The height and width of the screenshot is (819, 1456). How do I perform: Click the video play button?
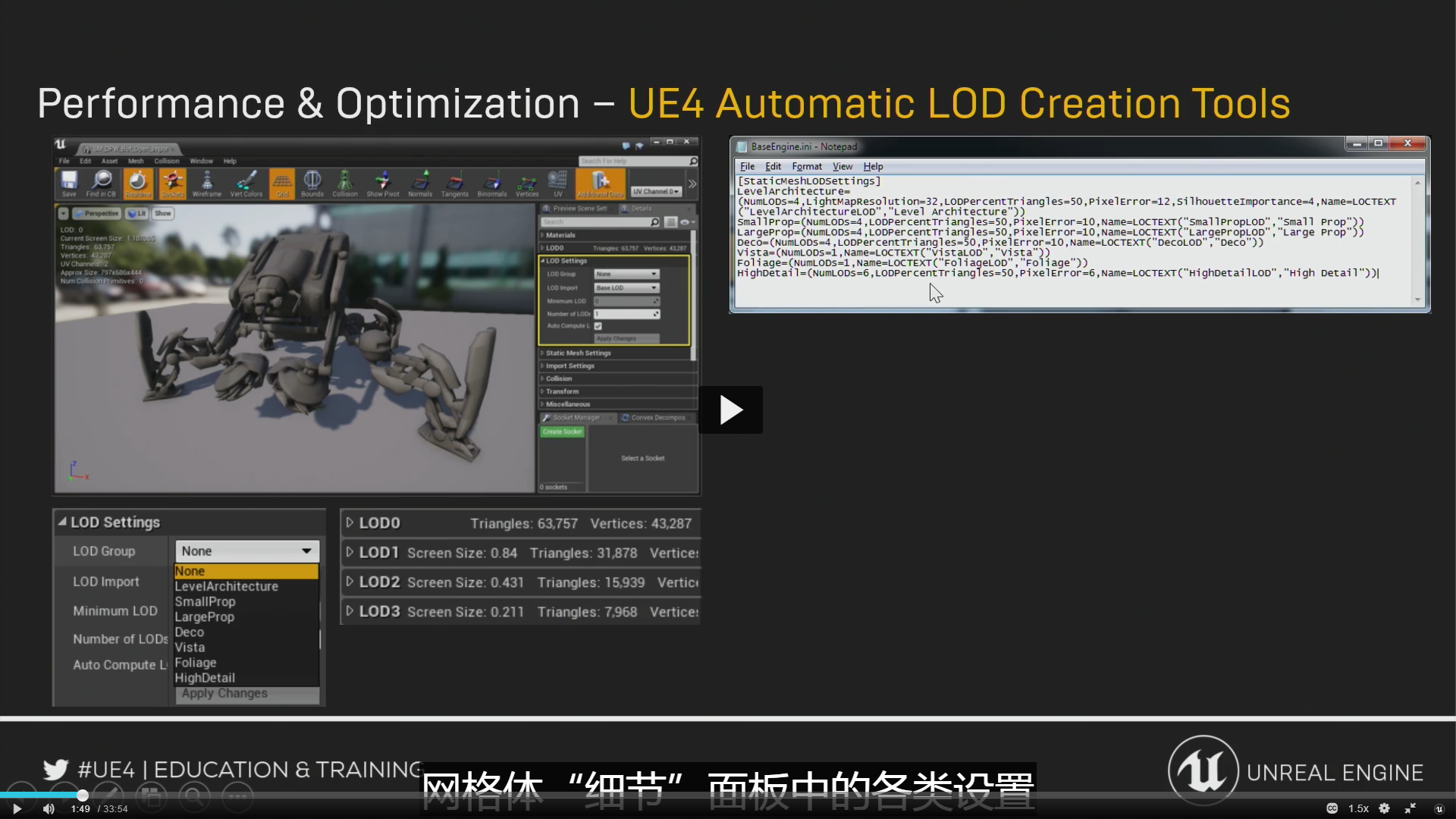pyautogui.click(x=730, y=409)
